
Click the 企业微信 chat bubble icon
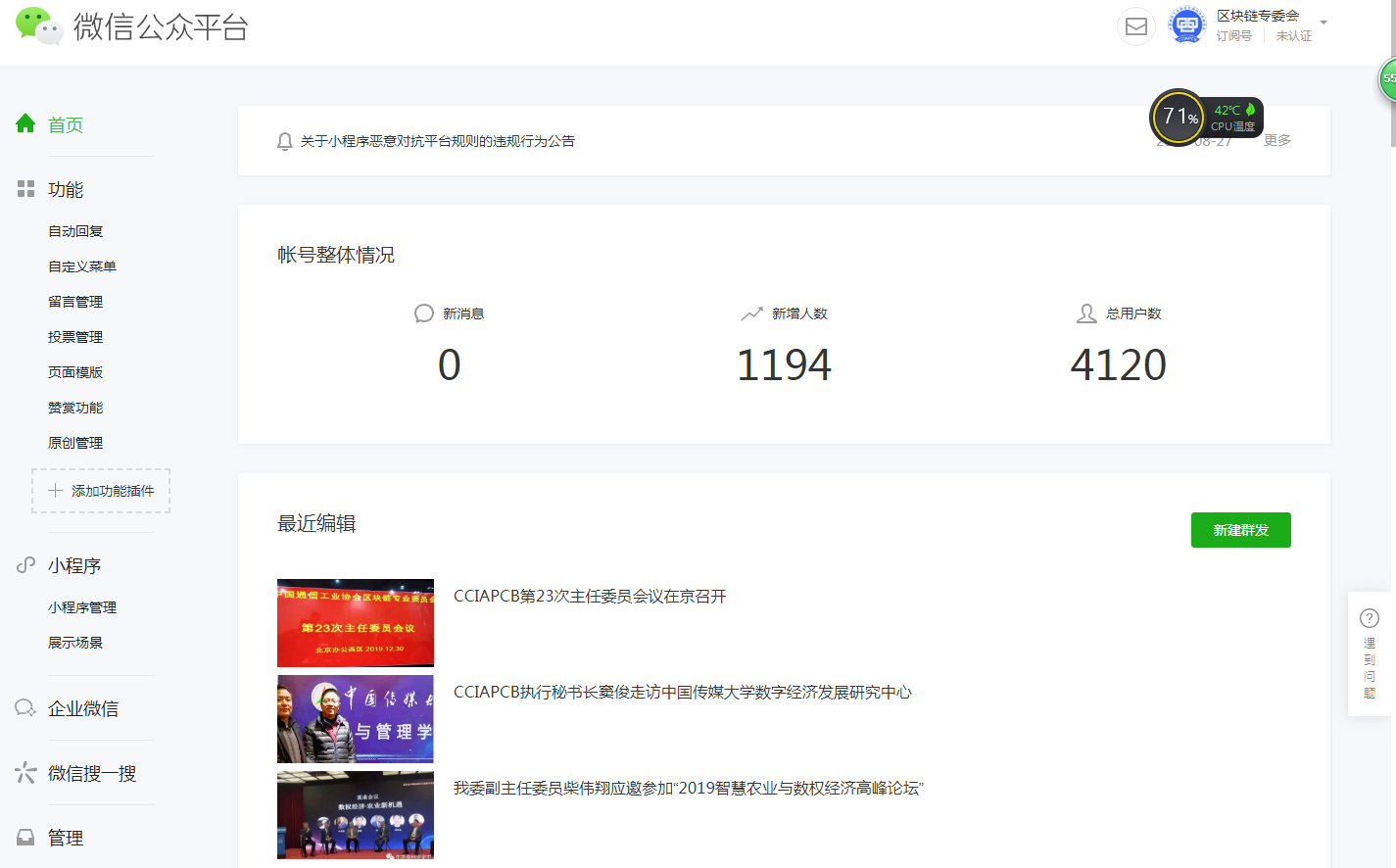point(25,708)
